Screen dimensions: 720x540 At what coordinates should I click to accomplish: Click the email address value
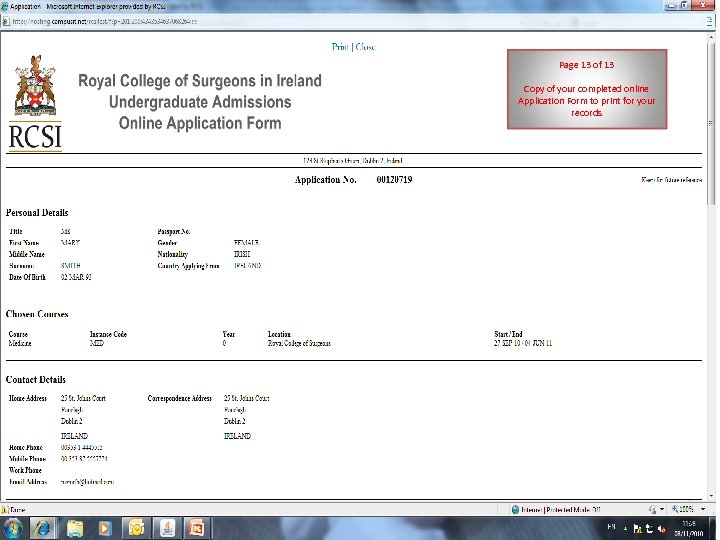tap(87, 482)
